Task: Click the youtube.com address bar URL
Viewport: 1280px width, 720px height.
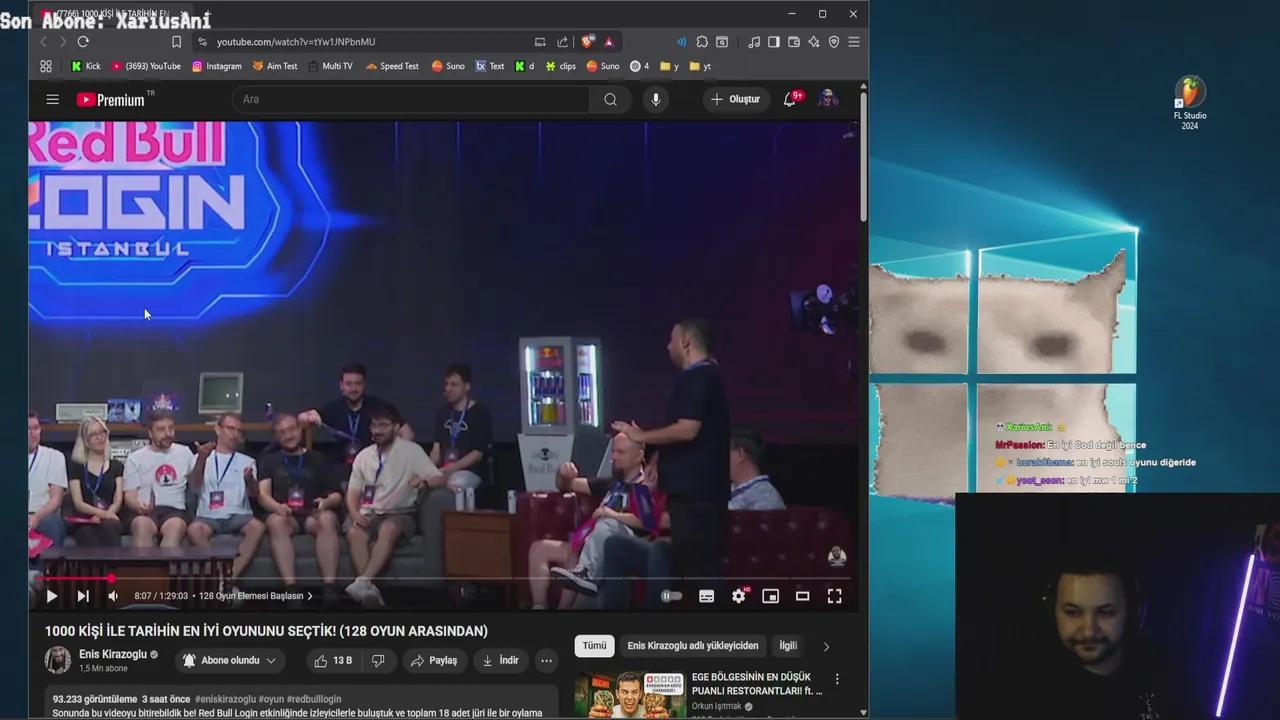Action: tap(296, 42)
